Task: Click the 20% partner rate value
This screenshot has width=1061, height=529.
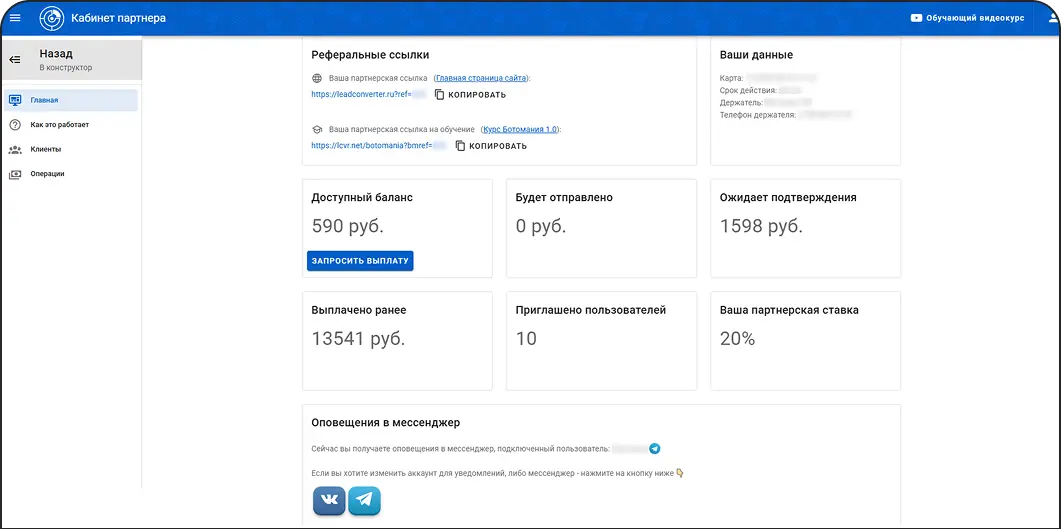Action: coord(738,338)
